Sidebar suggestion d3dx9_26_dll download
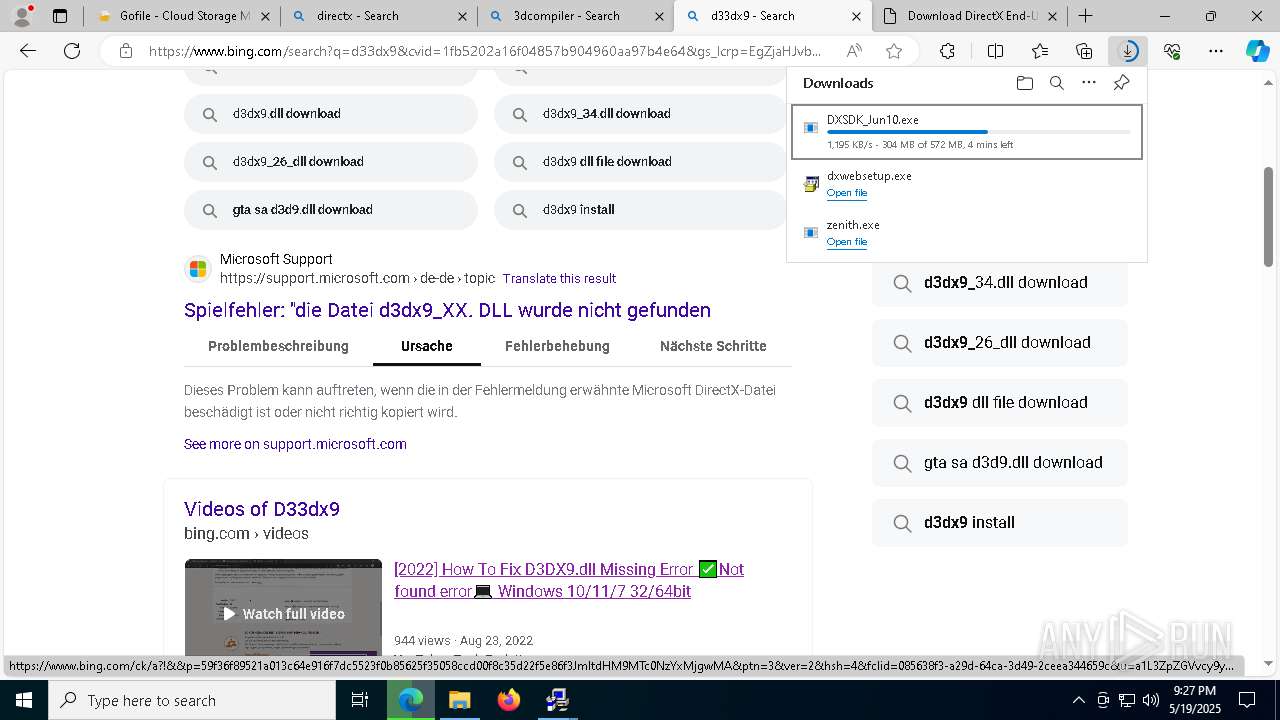The width and height of the screenshot is (1280, 720). (x=1000, y=343)
